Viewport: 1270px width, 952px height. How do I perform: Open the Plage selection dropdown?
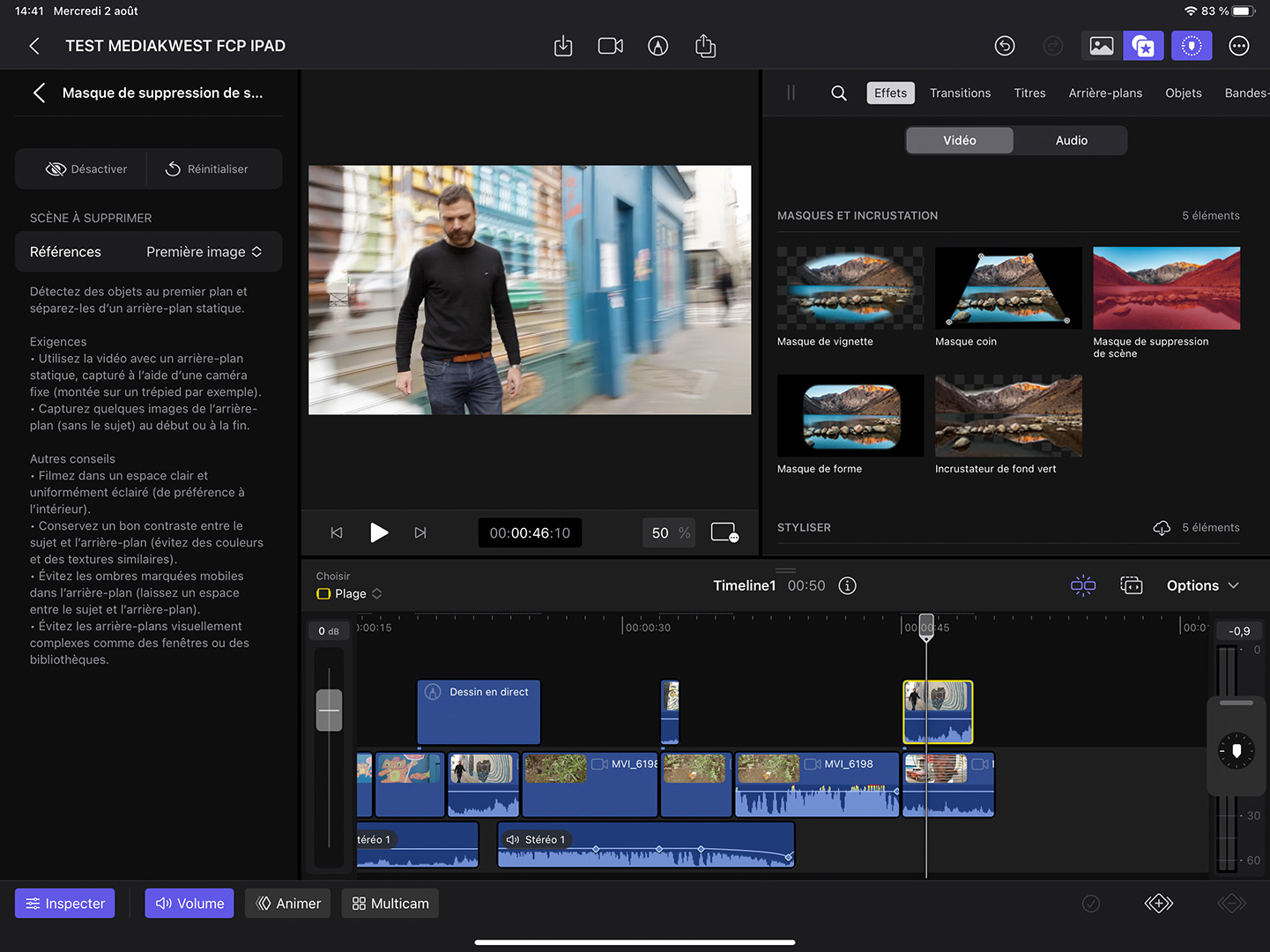click(x=350, y=594)
